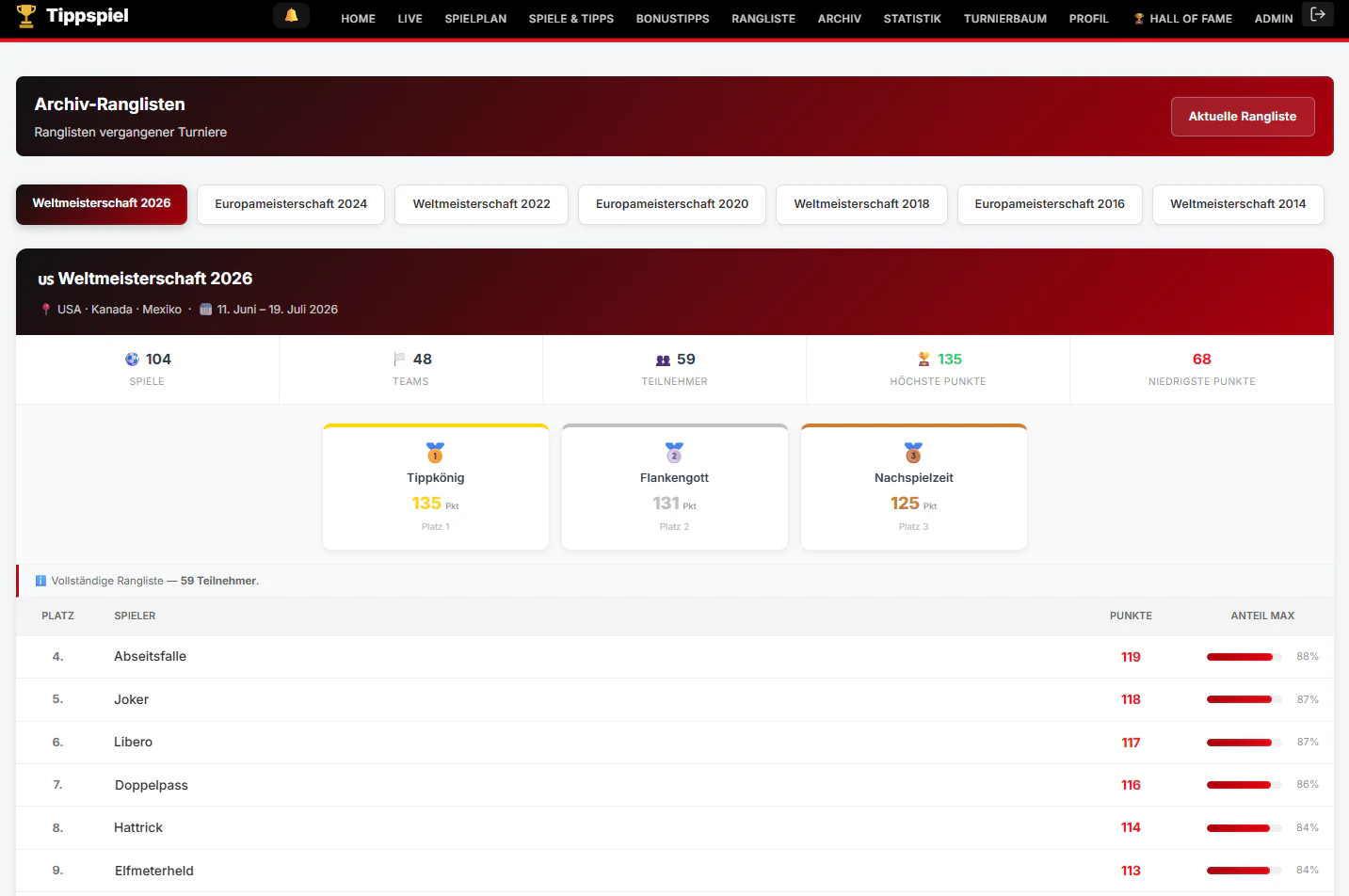
Task: Click the gold medal icon on the Tippkönig card
Action: (435, 453)
